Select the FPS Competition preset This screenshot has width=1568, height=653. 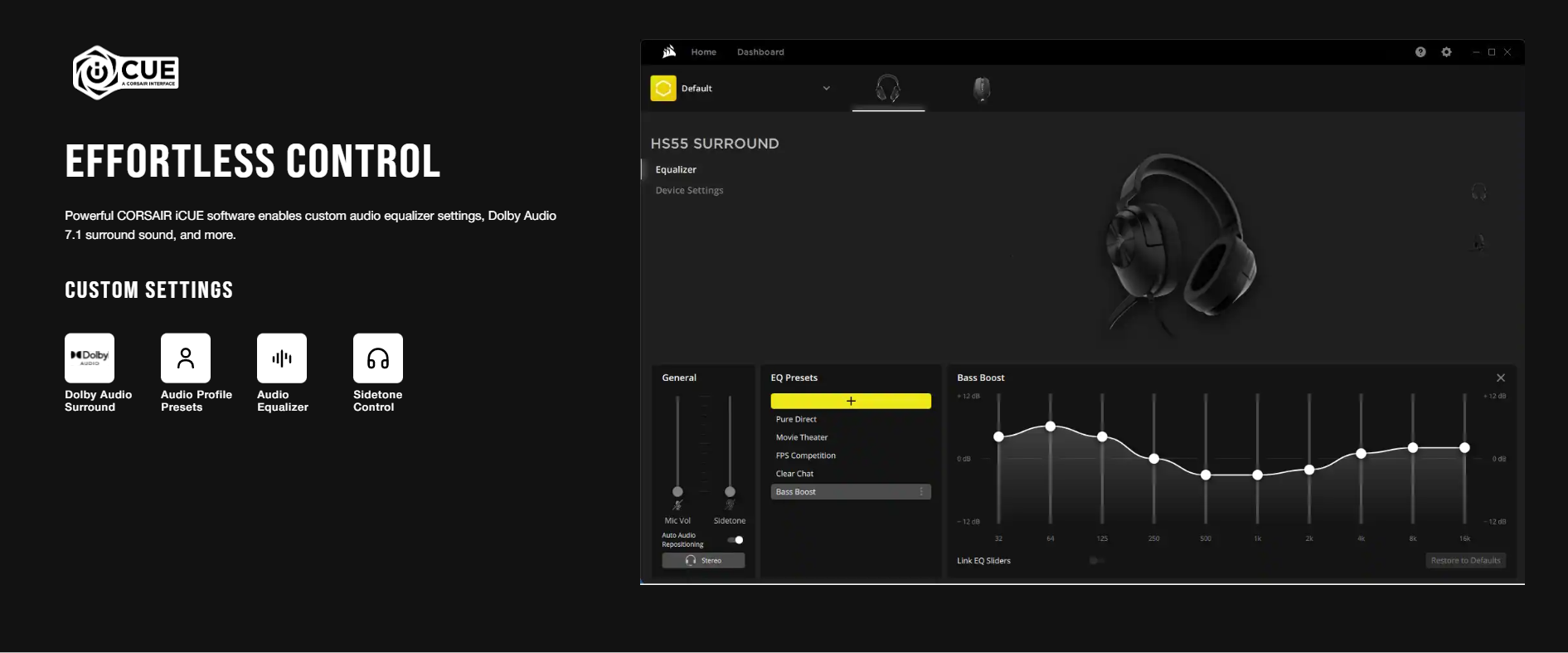[806, 456]
